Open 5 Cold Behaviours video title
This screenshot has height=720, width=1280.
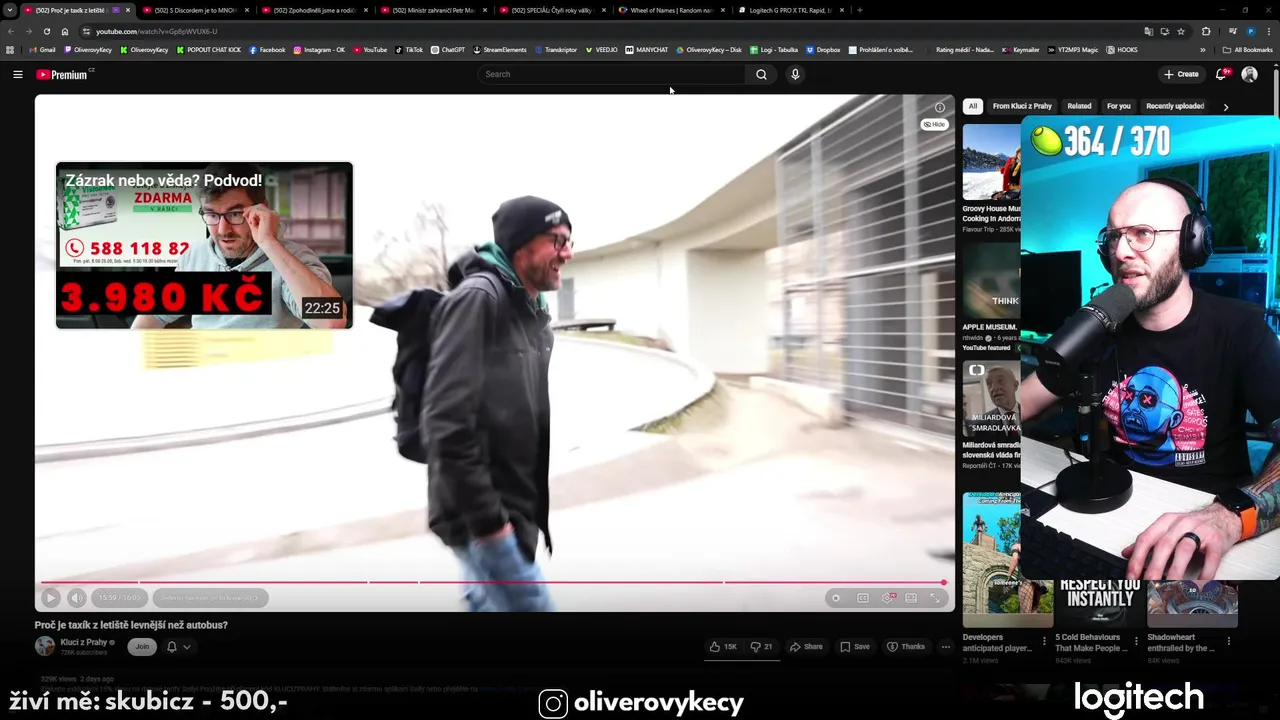point(1091,642)
